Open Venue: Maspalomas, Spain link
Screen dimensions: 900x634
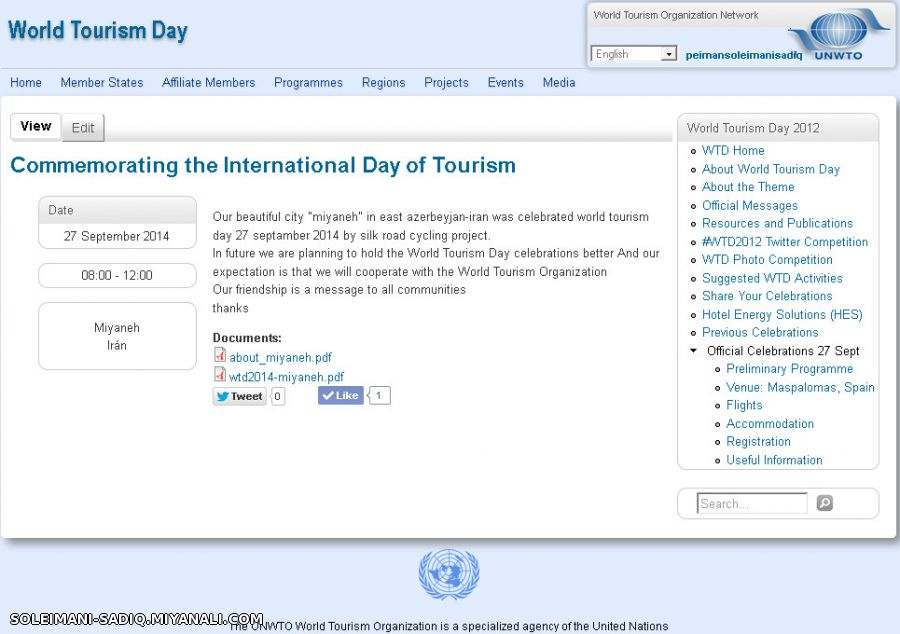point(800,387)
